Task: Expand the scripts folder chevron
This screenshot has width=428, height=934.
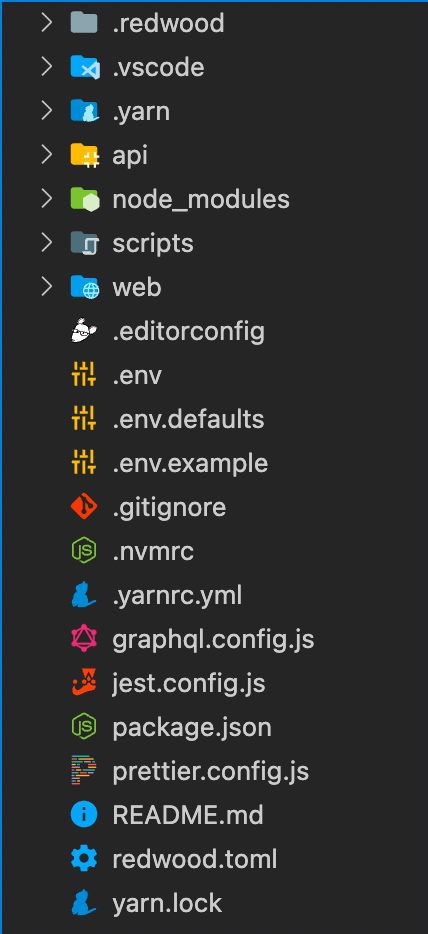Action: point(46,243)
